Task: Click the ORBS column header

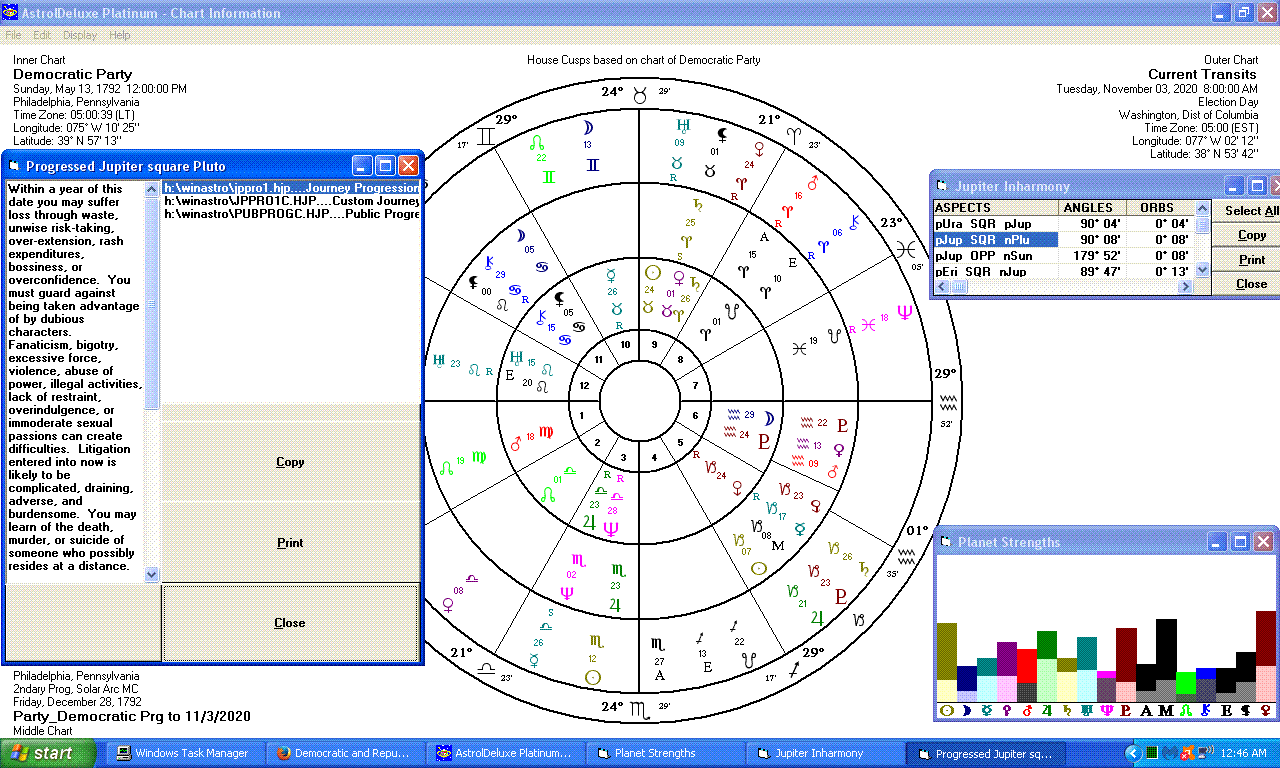Action: pos(1158,208)
